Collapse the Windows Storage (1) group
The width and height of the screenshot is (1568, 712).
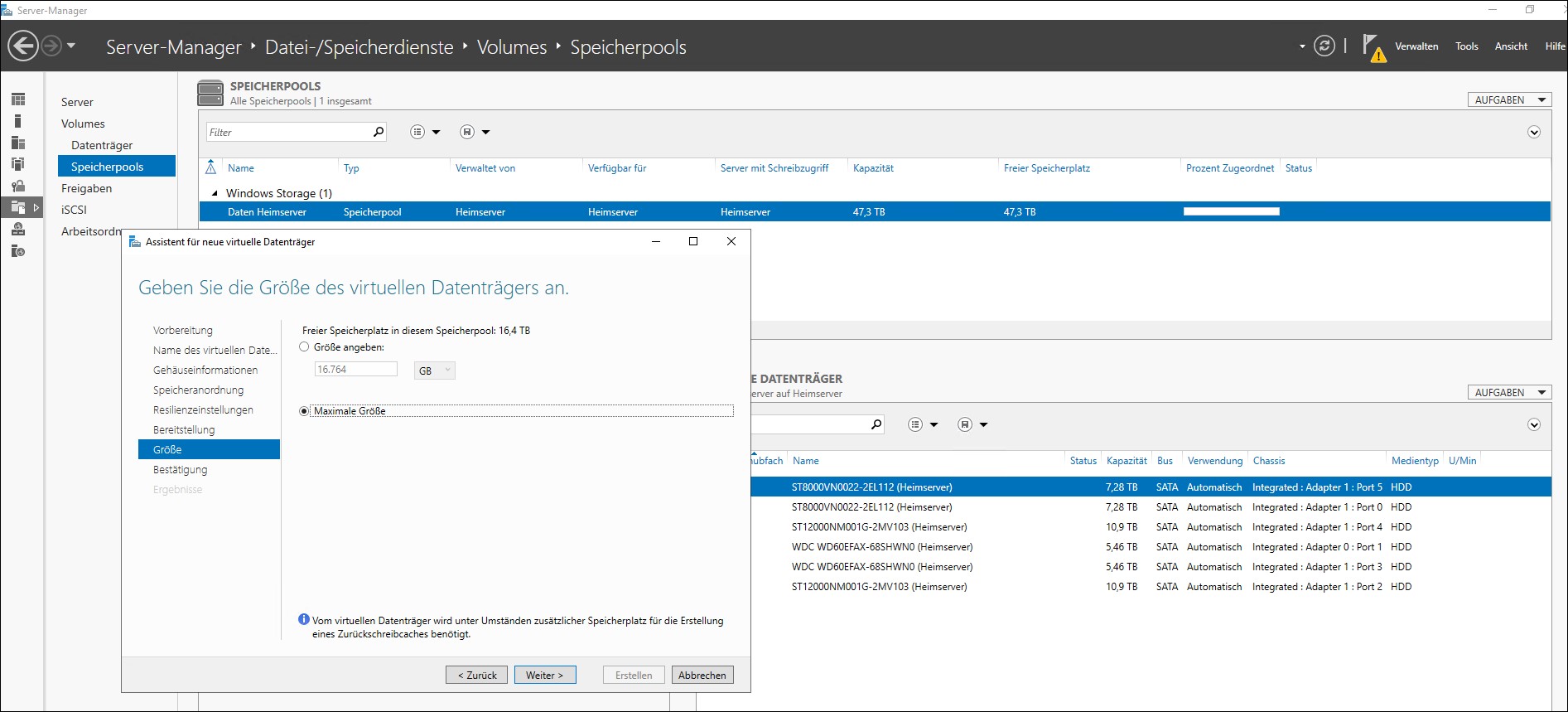pyautogui.click(x=215, y=193)
